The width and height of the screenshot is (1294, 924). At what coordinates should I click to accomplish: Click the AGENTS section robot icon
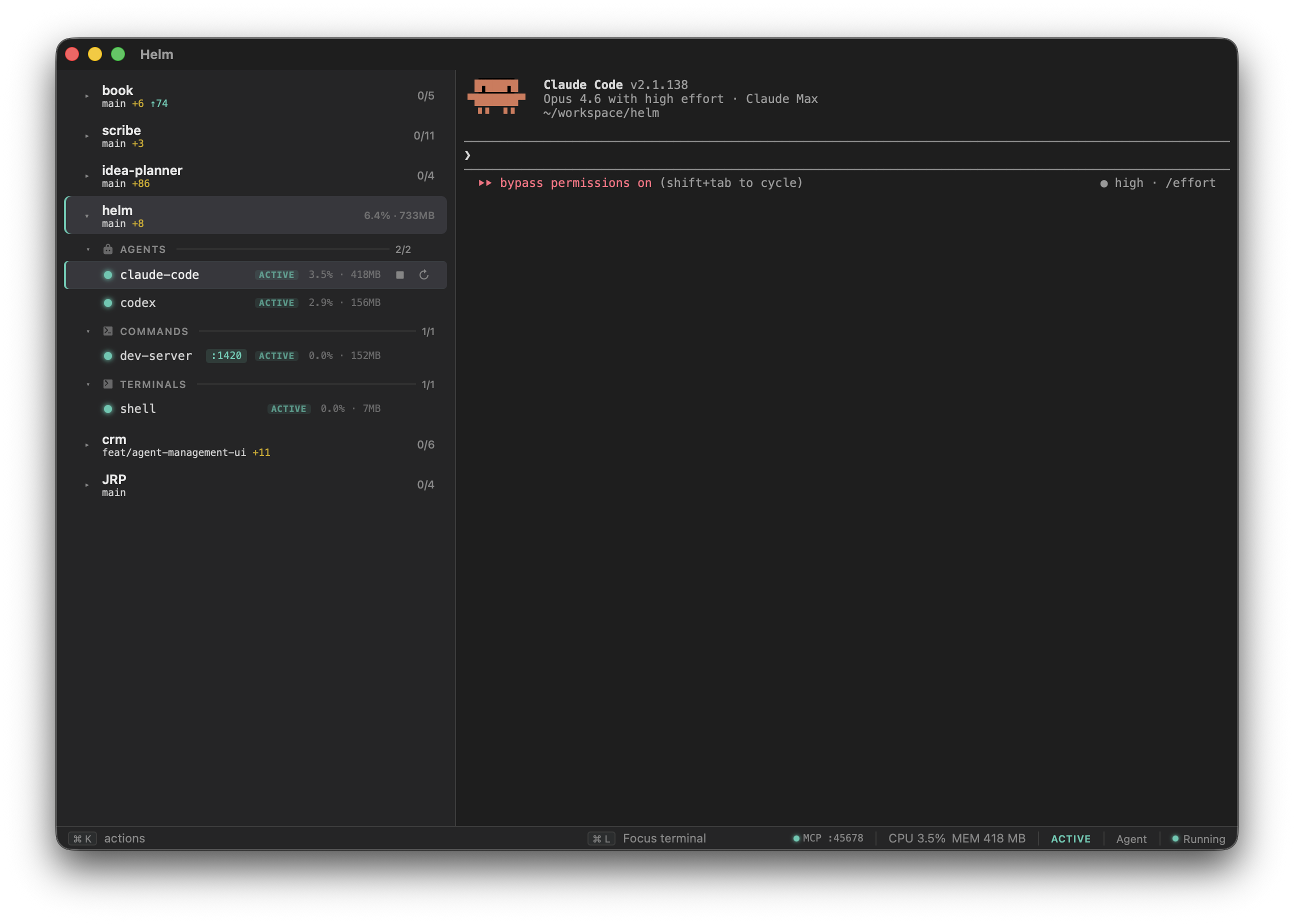tap(107, 249)
